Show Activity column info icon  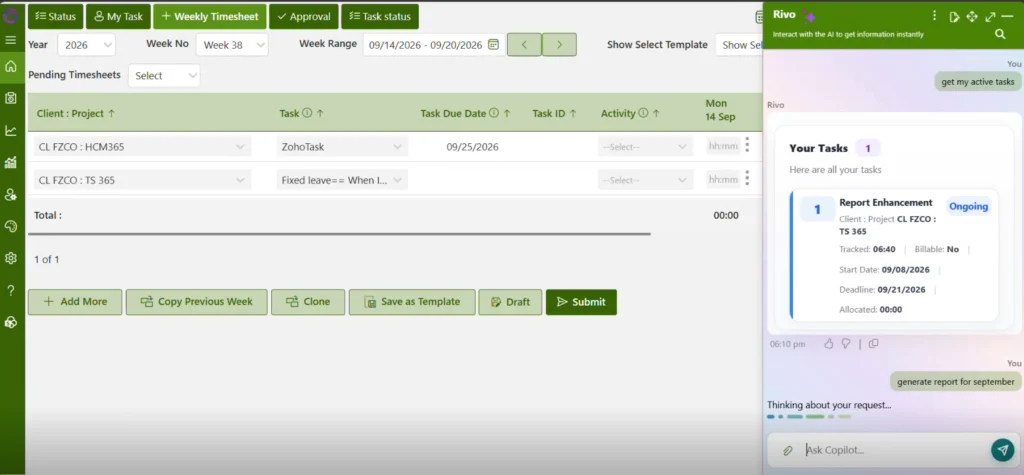(x=643, y=113)
